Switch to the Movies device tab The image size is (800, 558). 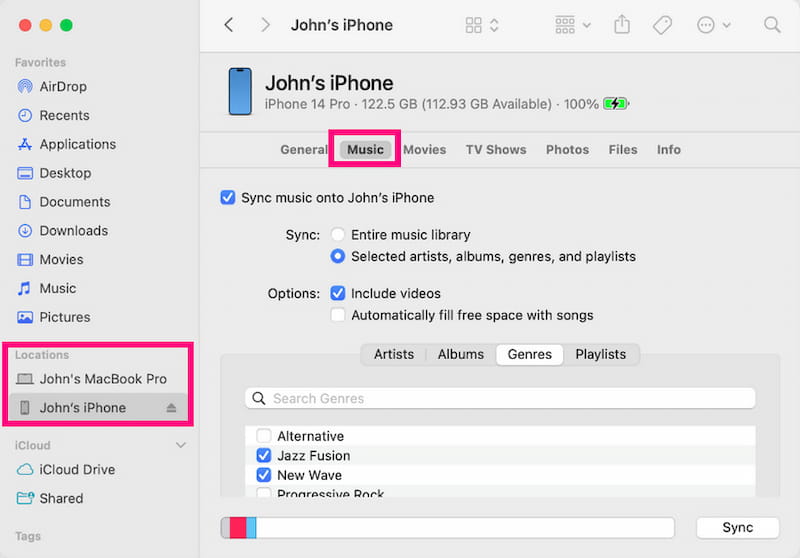(x=424, y=149)
